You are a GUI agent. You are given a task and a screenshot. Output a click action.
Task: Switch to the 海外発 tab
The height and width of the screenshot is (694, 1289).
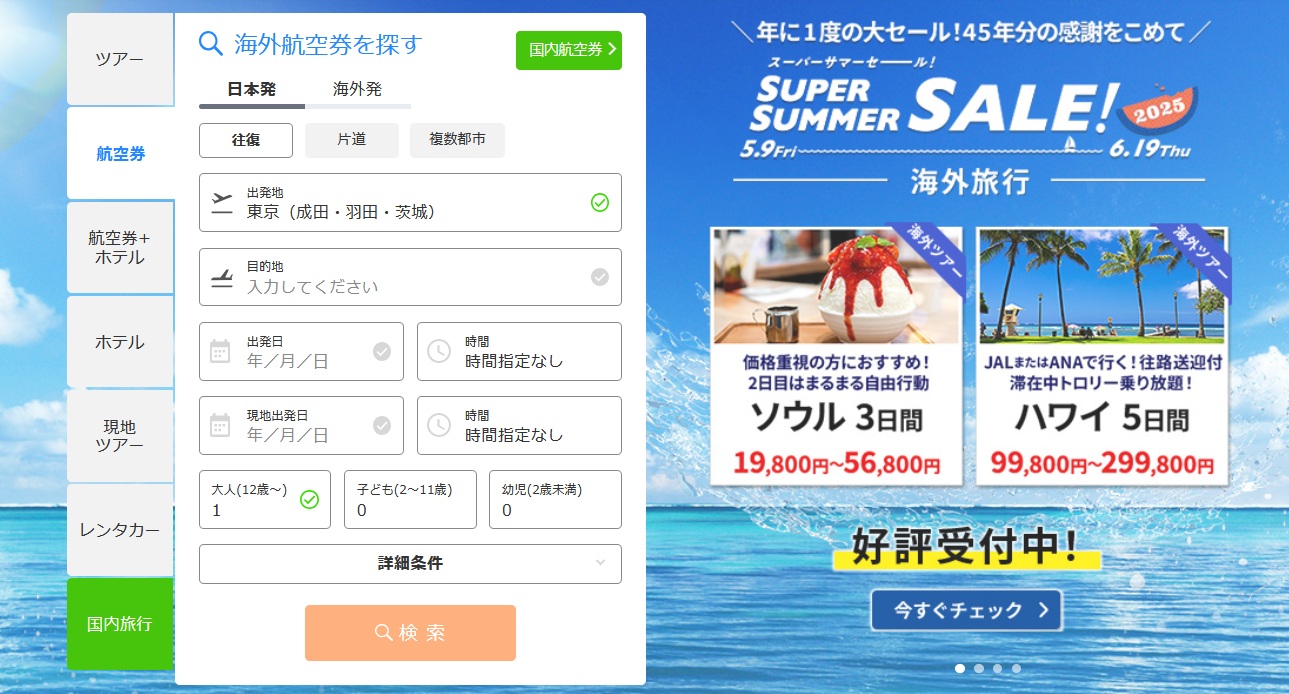[358, 90]
